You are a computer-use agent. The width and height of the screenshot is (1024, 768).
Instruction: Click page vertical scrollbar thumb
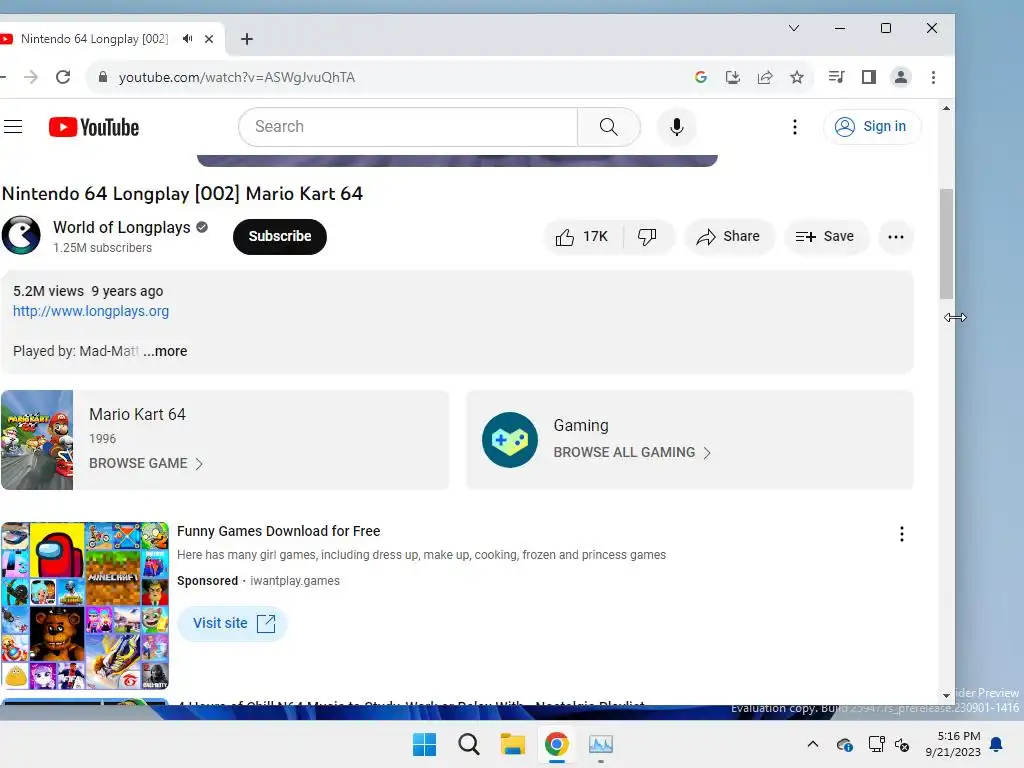click(946, 244)
